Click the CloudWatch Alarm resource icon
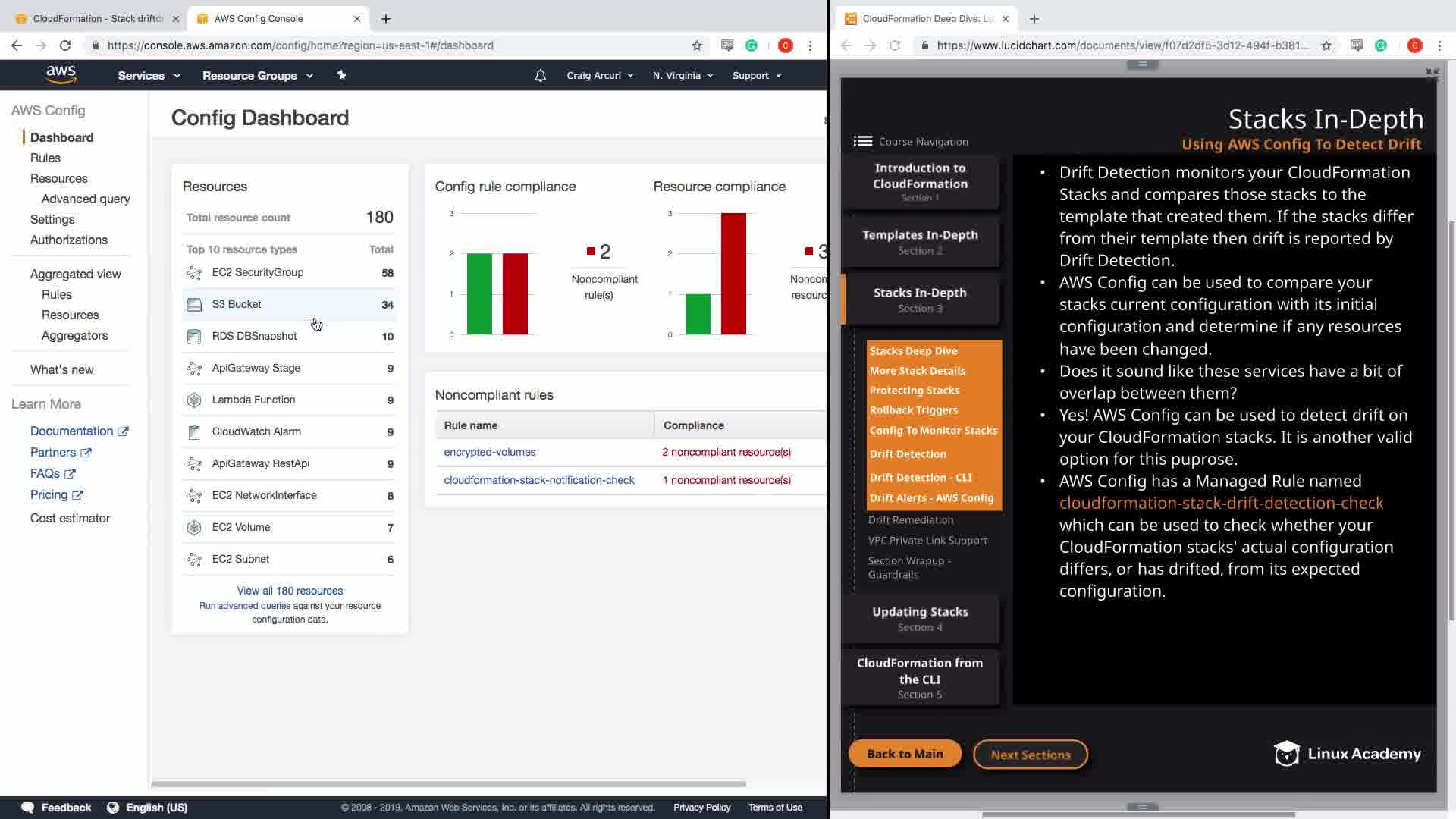1456x819 pixels. pyautogui.click(x=194, y=432)
